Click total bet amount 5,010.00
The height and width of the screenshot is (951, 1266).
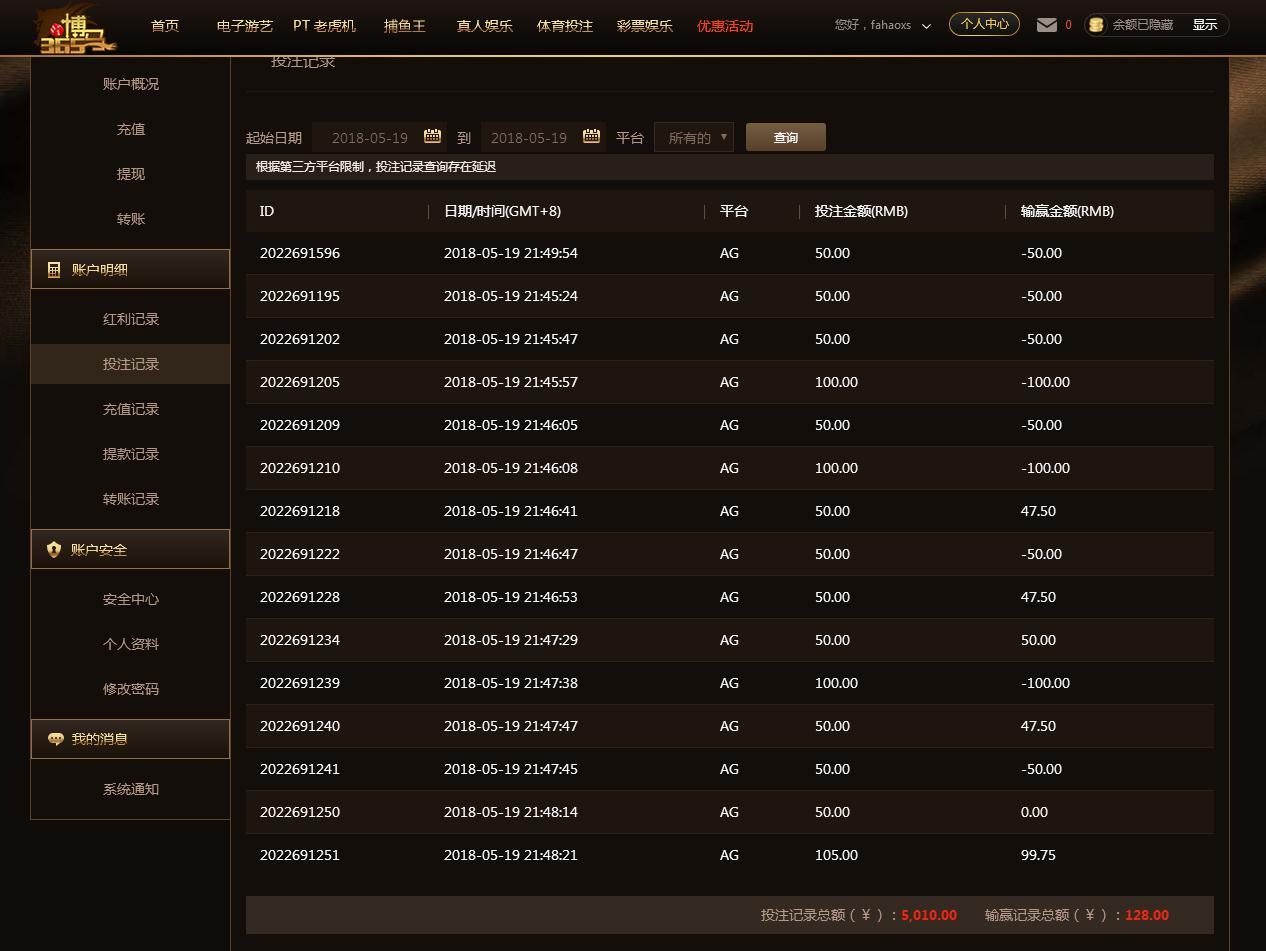pos(929,915)
